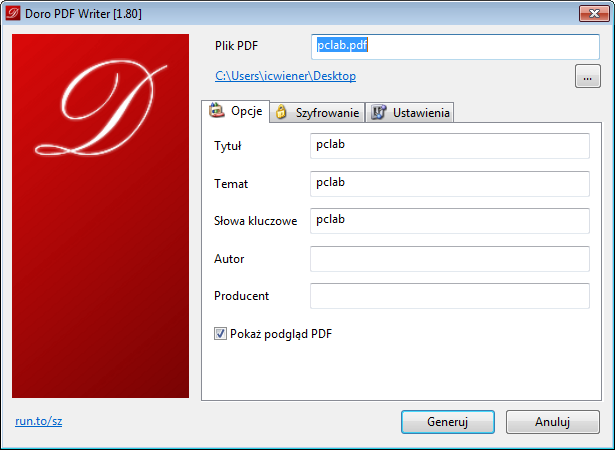Click the empty Autor field
Image resolution: width=615 pixels, height=450 pixels.
449,259
